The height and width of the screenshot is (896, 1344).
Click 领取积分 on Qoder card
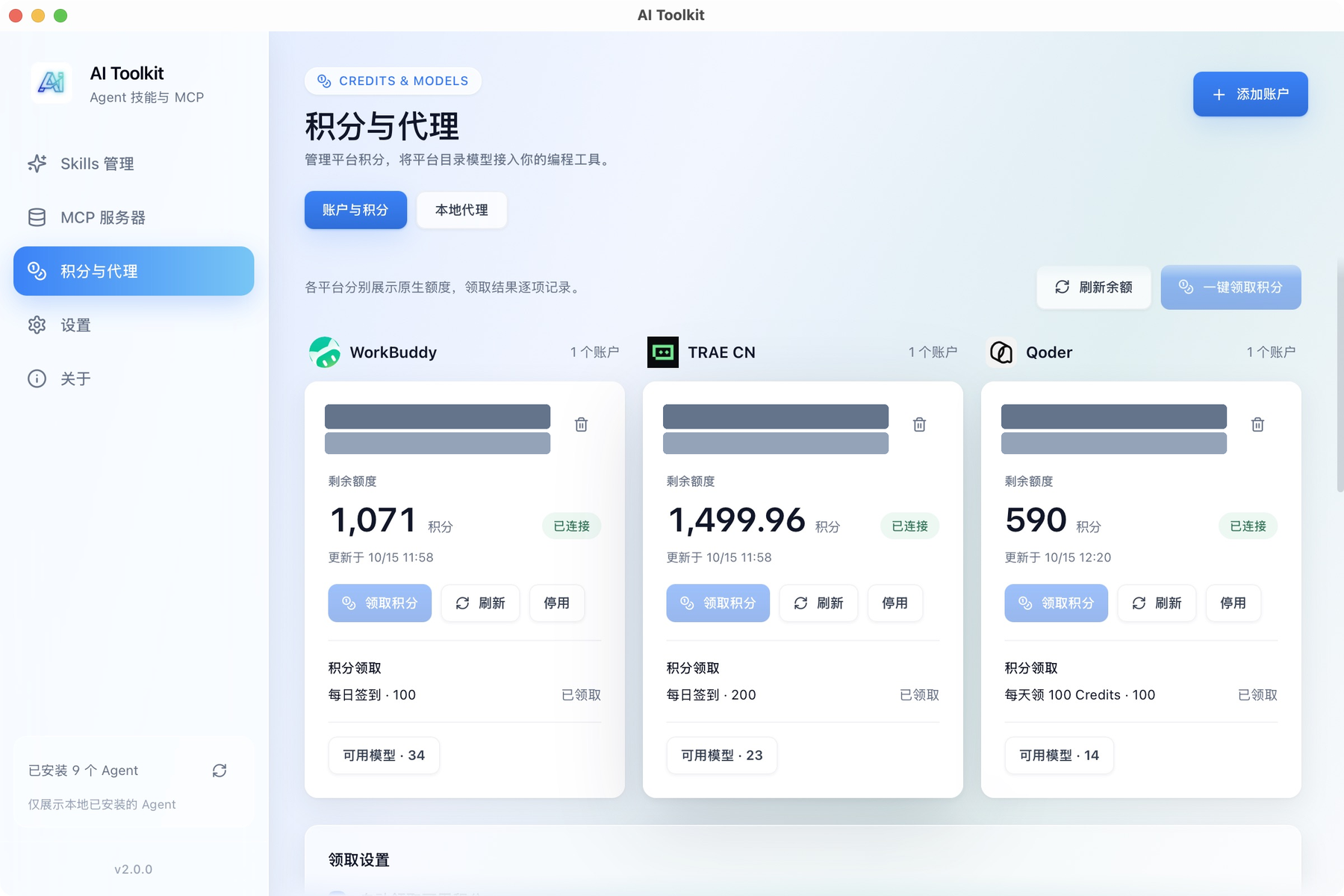[x=1057, y=603]
